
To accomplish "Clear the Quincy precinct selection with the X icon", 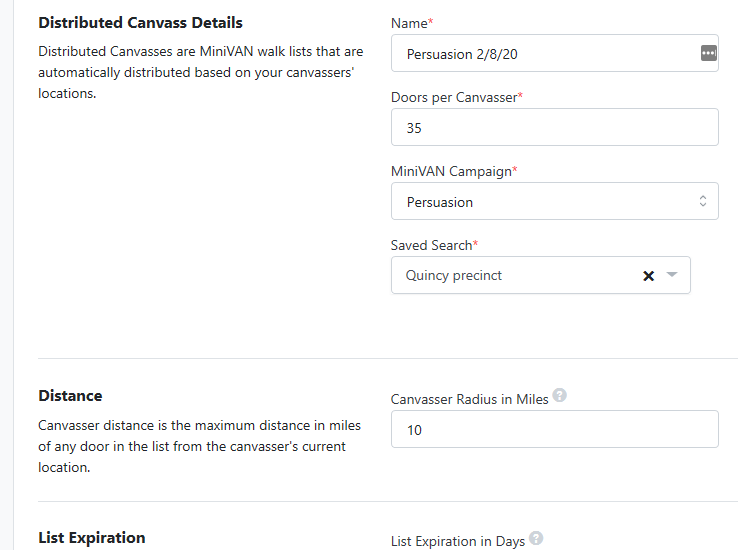I will (648, 276).
